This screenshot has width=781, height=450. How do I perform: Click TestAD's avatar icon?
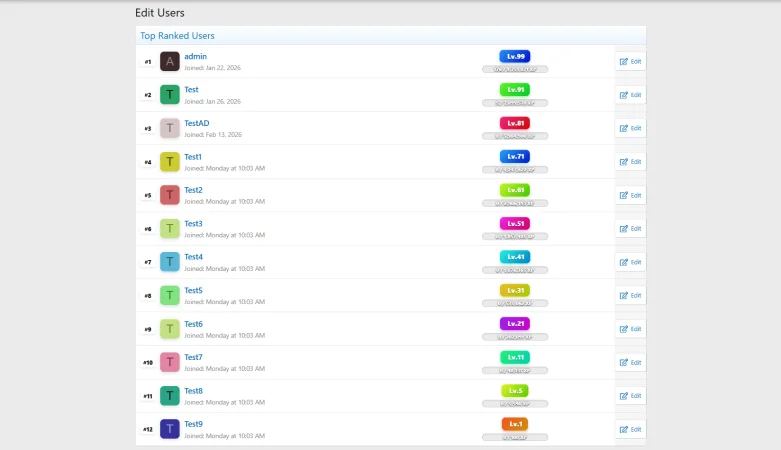point(170,129)
